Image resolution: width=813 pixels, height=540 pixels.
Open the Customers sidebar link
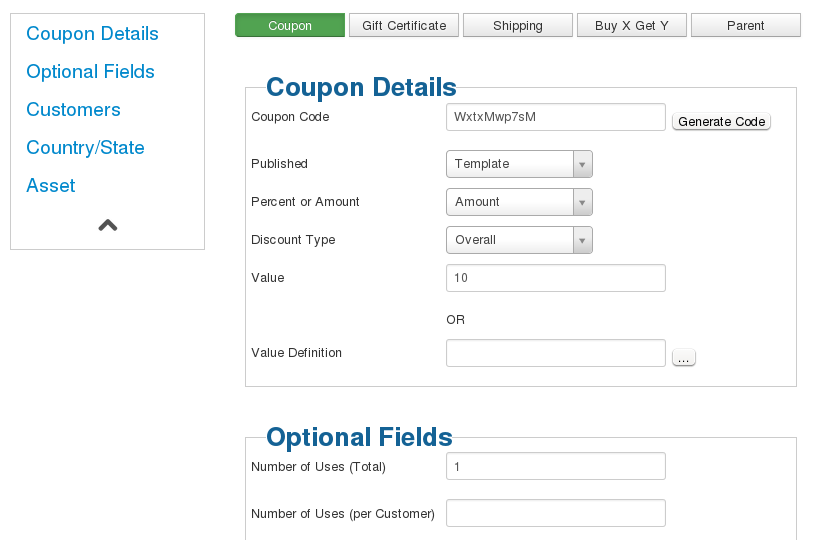click(73, 109)
